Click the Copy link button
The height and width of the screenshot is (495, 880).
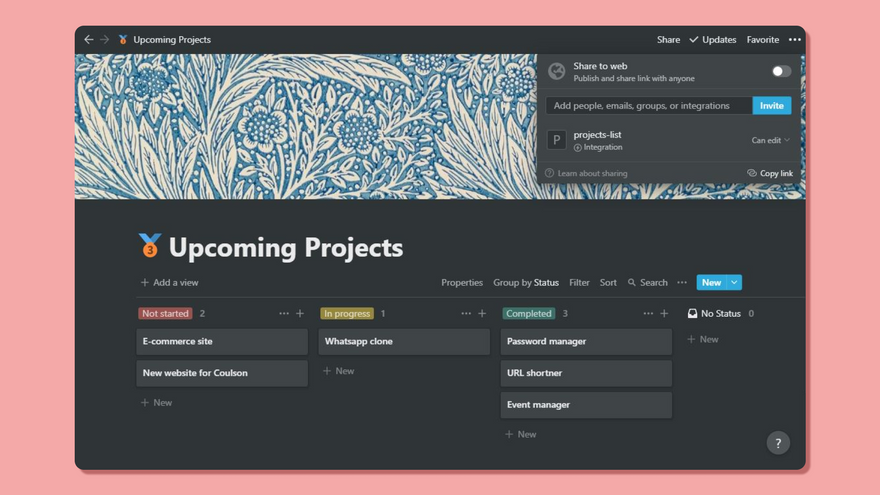click(x=770, y=174)
